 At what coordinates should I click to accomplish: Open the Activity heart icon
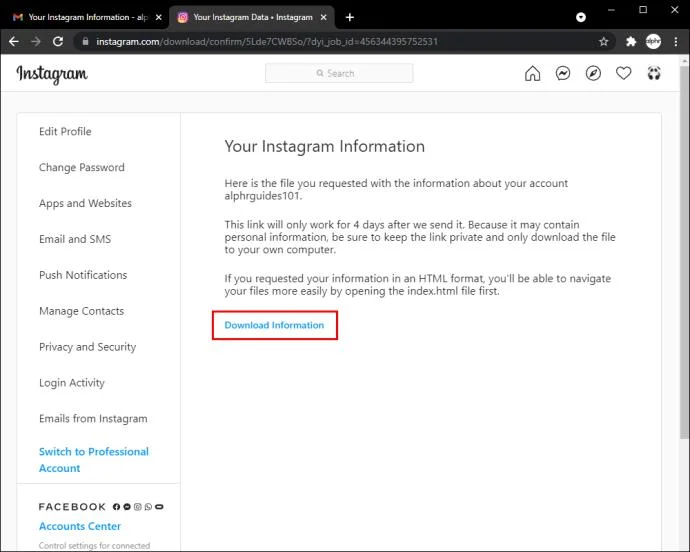(x=624, y=73)
